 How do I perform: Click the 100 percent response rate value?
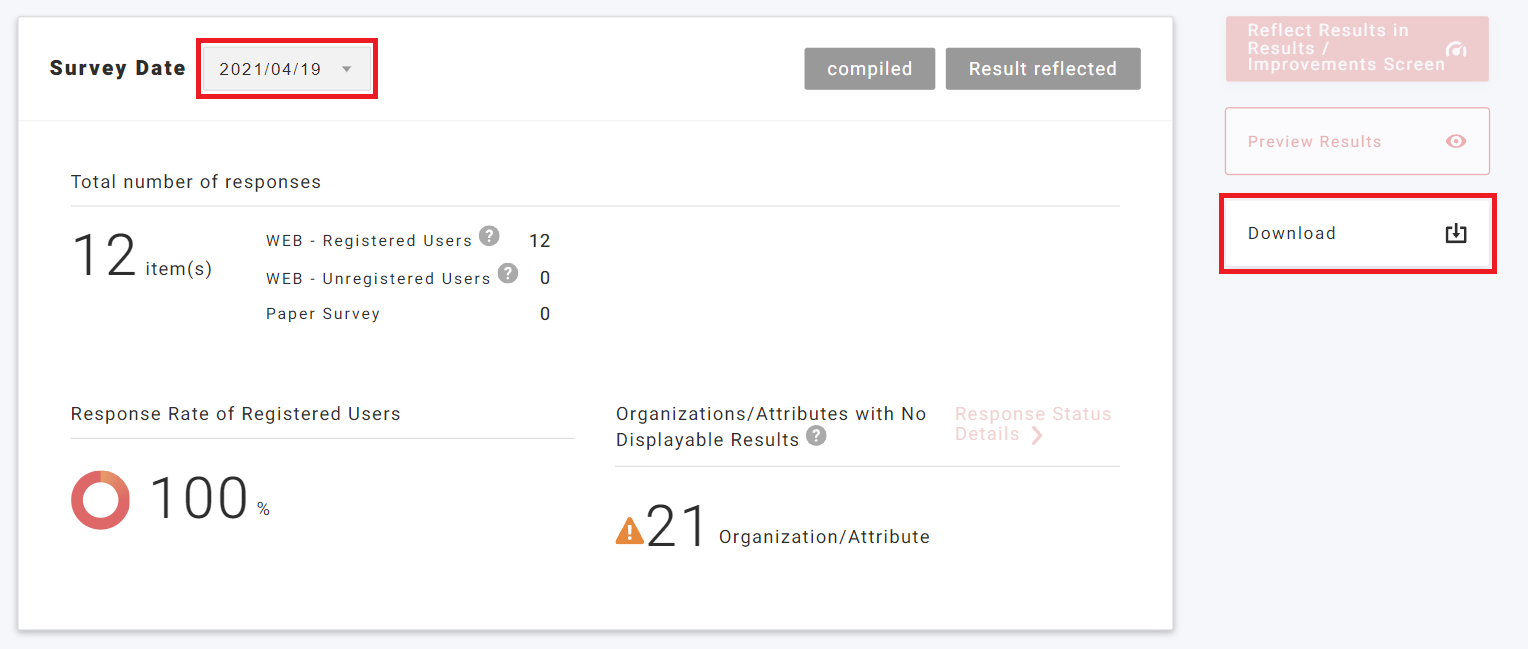199,498
